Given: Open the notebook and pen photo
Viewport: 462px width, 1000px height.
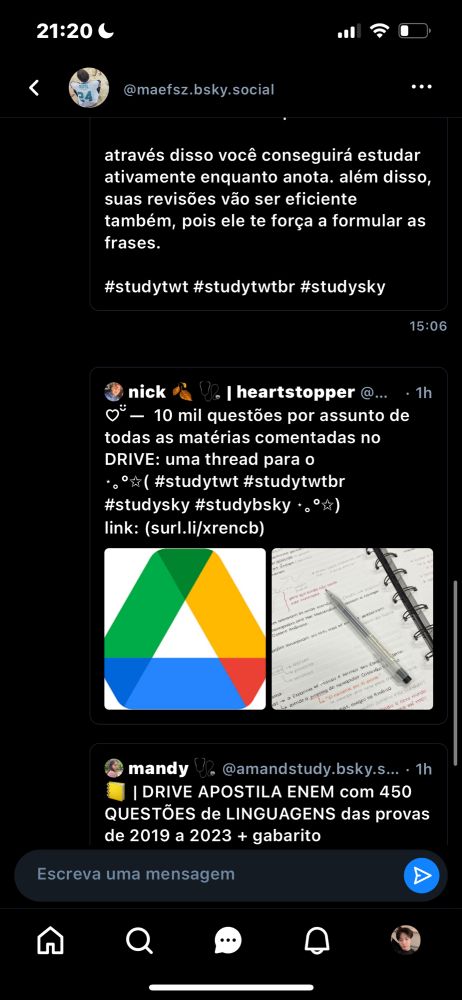Looking at the screenshot, I should (352, 629).
